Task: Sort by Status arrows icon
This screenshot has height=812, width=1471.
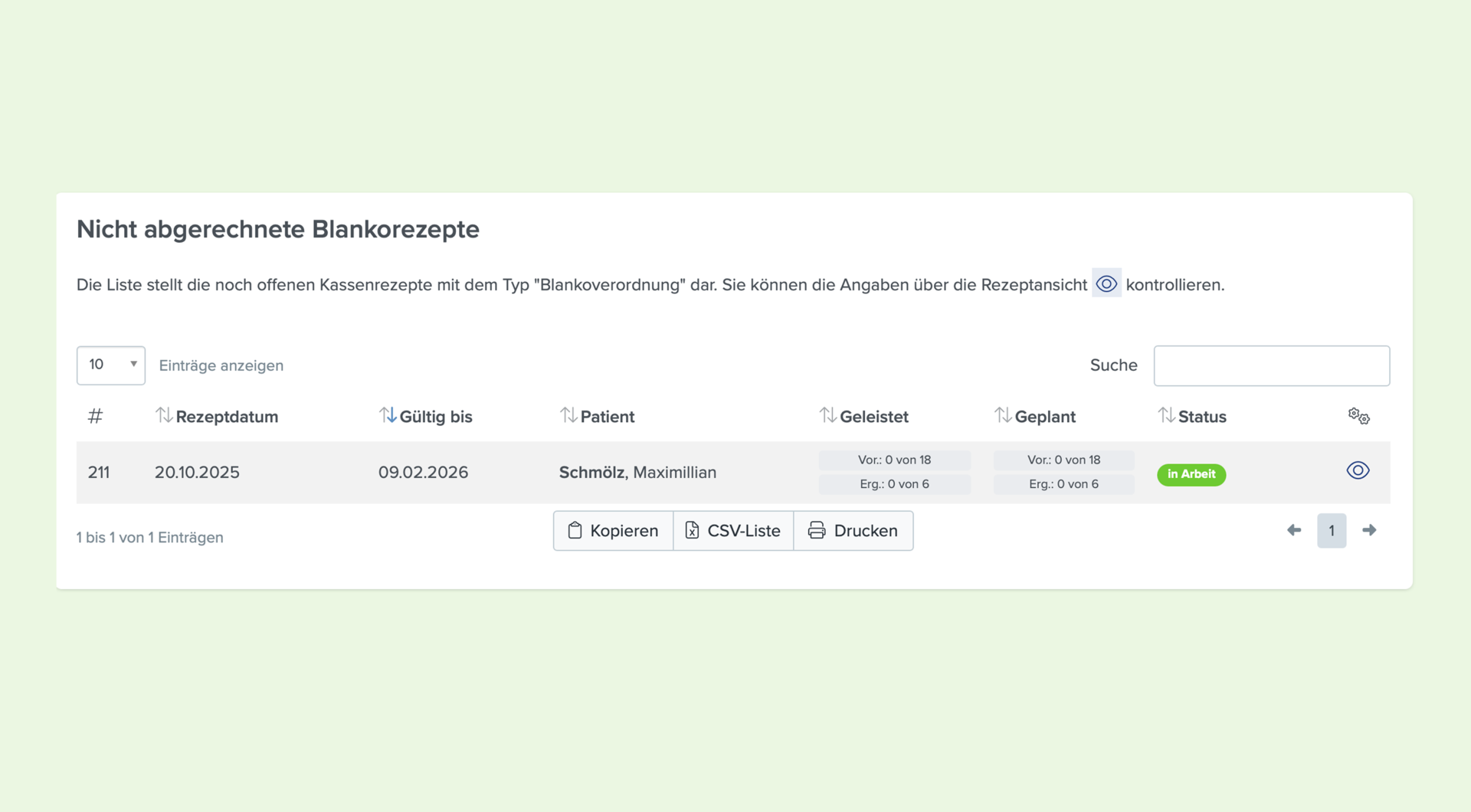Action: (1166, 415)
